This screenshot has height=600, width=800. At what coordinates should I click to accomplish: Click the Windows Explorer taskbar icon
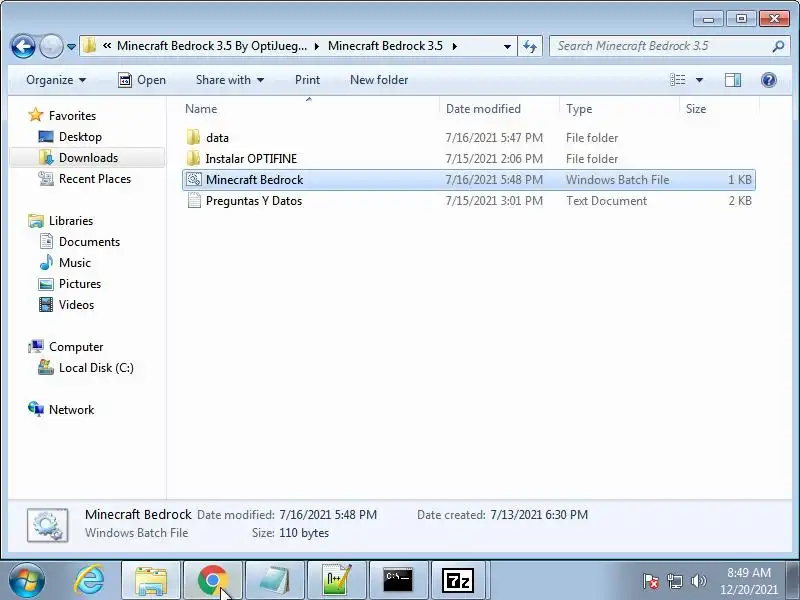click(151, 581)
